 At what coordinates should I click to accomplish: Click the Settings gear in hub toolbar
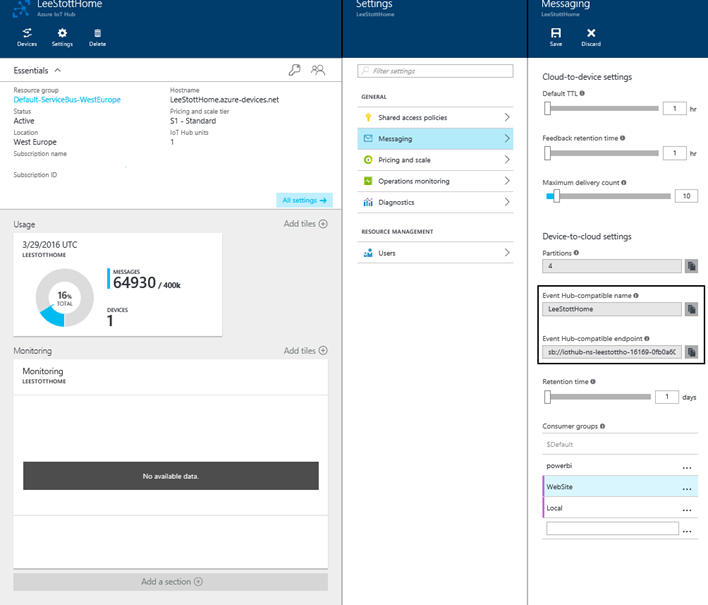(x=62, y=37)
